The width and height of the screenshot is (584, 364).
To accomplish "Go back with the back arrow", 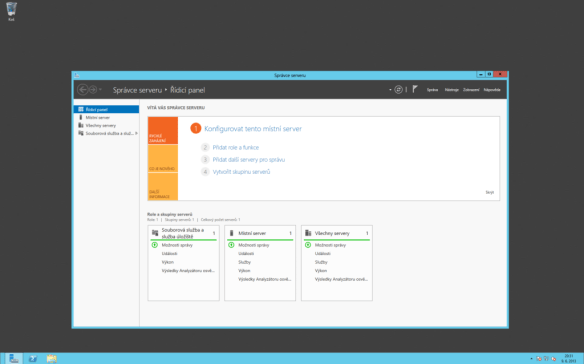I will click(x=83, y=89).
